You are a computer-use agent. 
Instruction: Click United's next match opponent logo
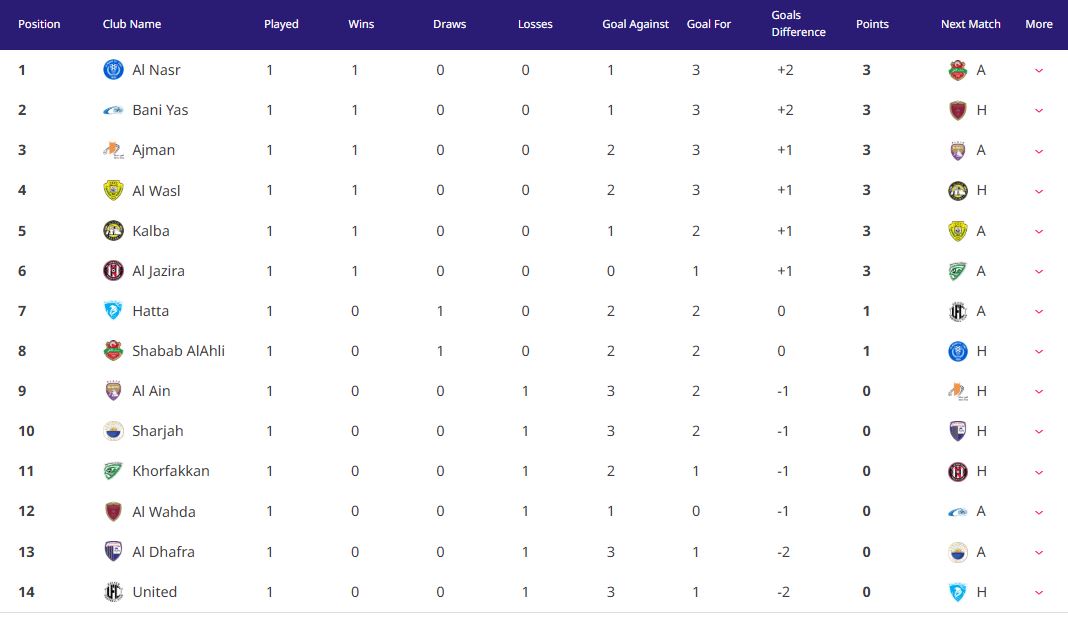[x=958, y=591]
